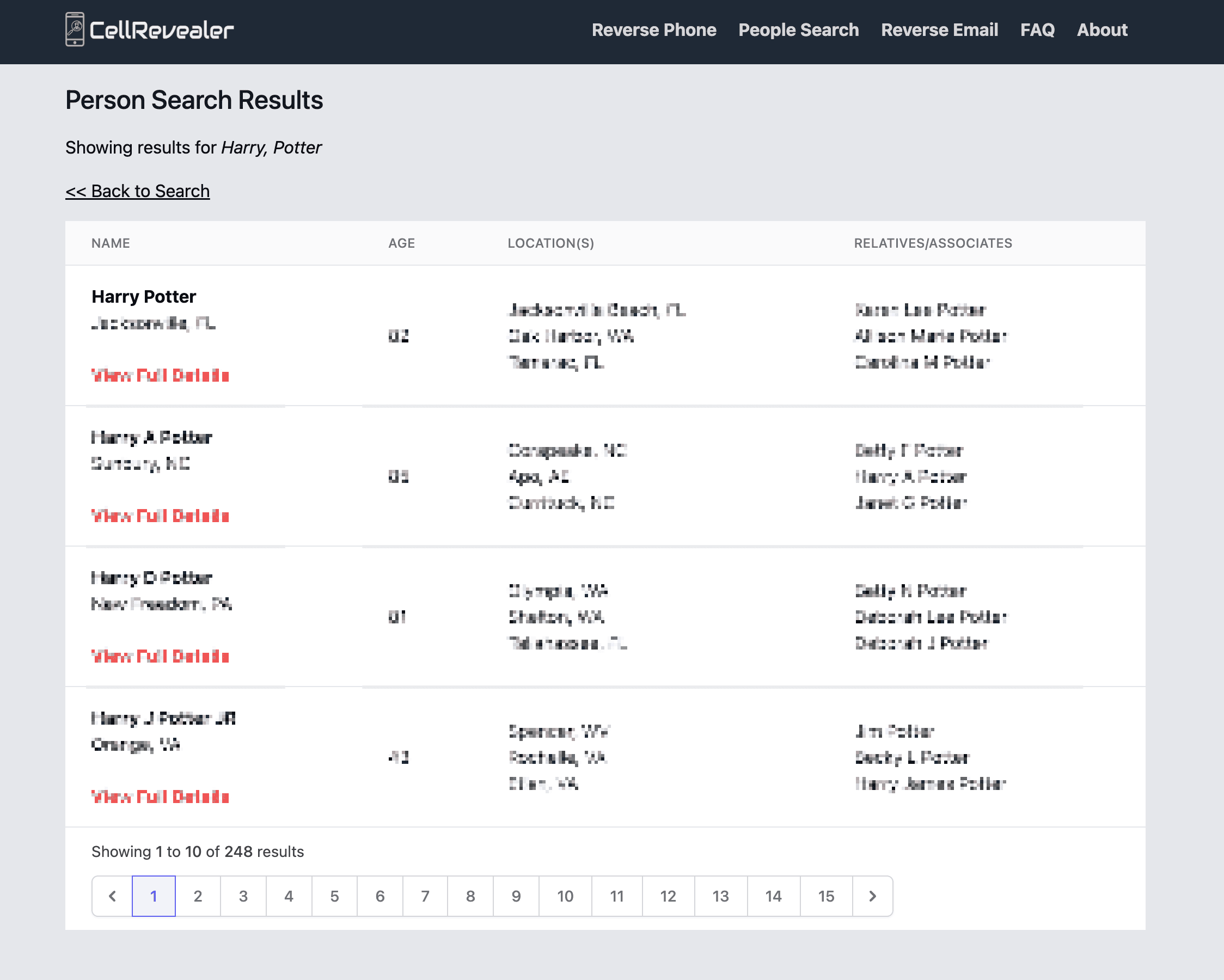Open the About page
The height and width of the screenshot is (980, 1224).
(x=1101, y=29)
